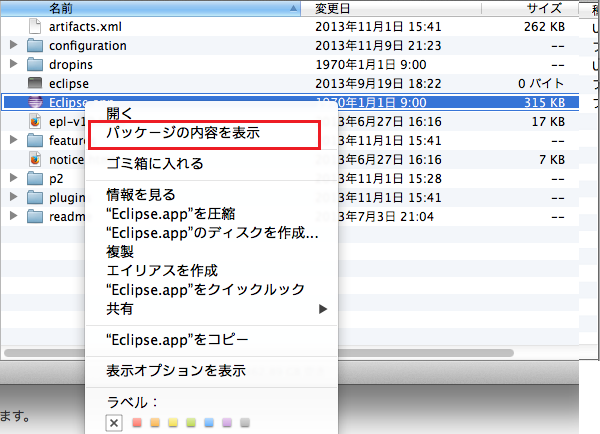Viewport: 600px width, 434px height.
Task: Choose ゴミ箱に入れる from context menu
Action: 211,163
